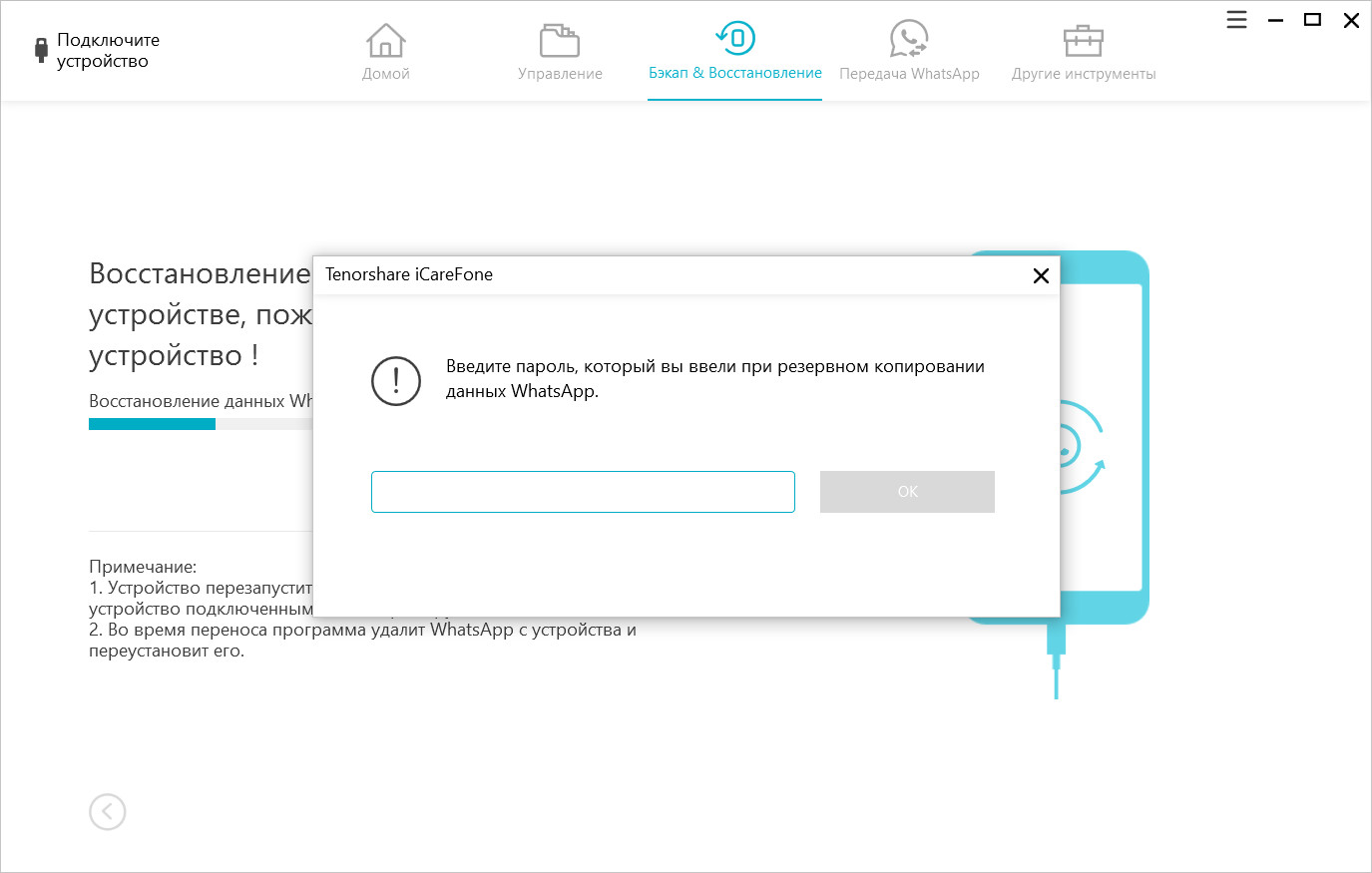Go back using the circular arrow button
Image resolution: width=1372 pixels, height=873 pixels.
[108, 812]
